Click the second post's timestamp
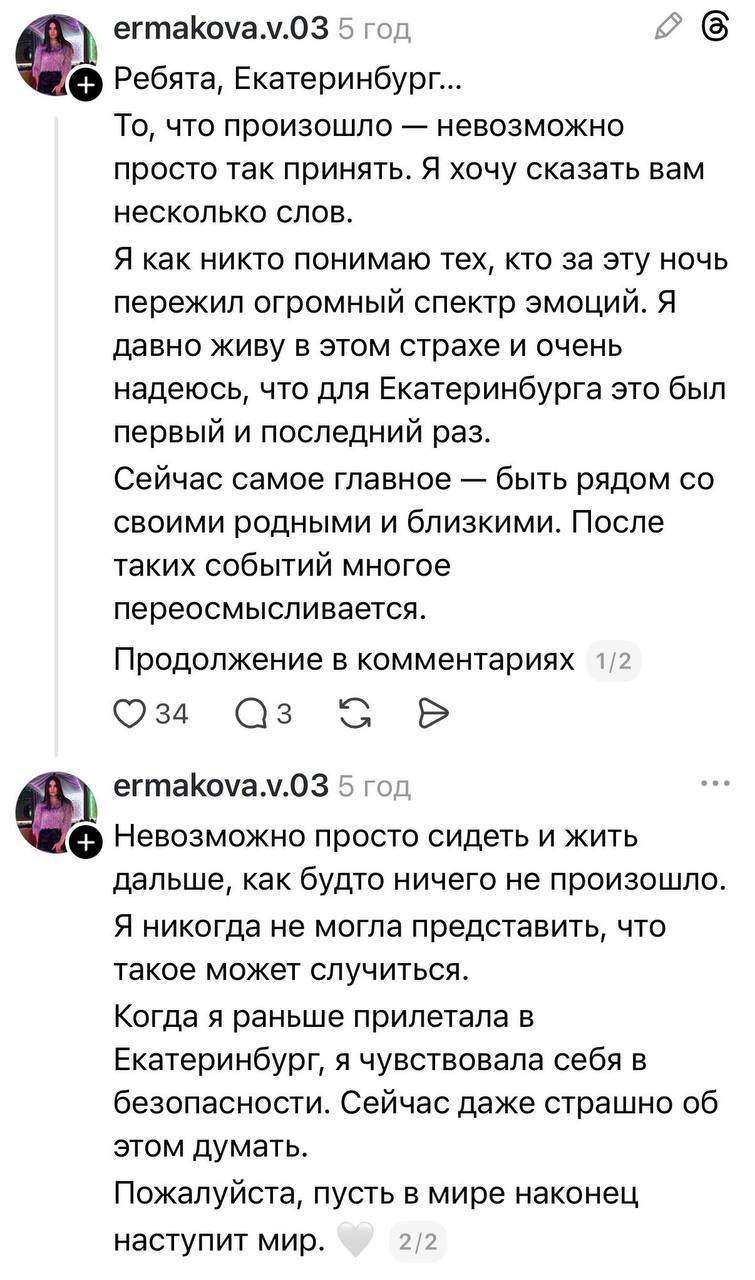 [x=375, y=787]
